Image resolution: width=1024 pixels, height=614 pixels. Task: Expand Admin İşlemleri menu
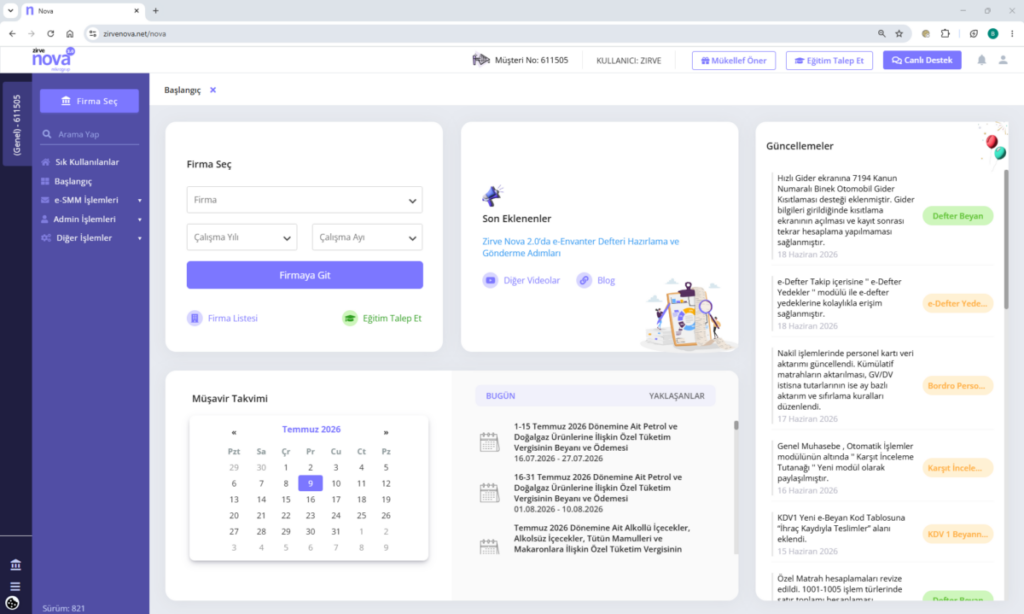pos(90,219)
